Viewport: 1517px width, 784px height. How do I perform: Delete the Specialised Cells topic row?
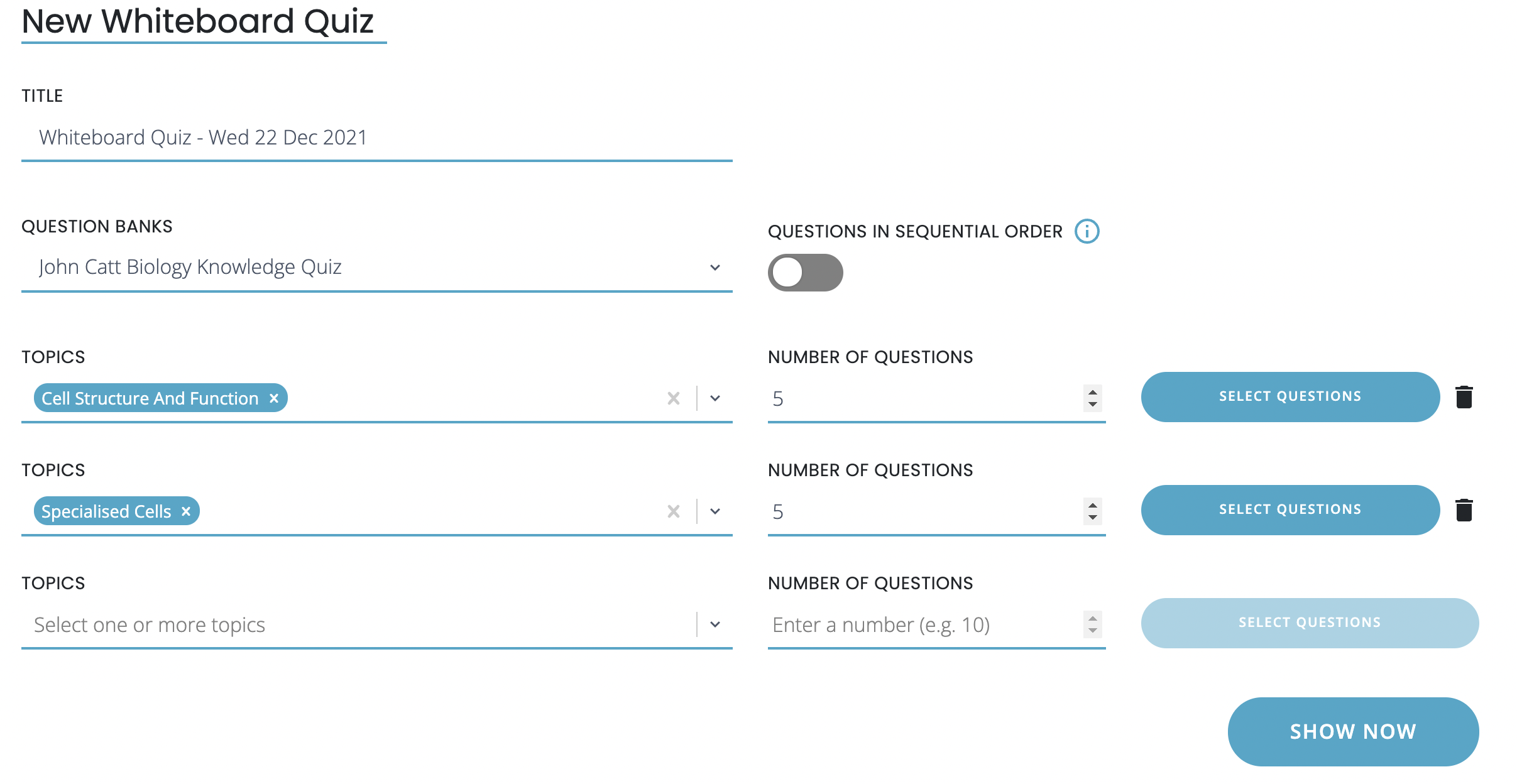[x=1464, y=510]
